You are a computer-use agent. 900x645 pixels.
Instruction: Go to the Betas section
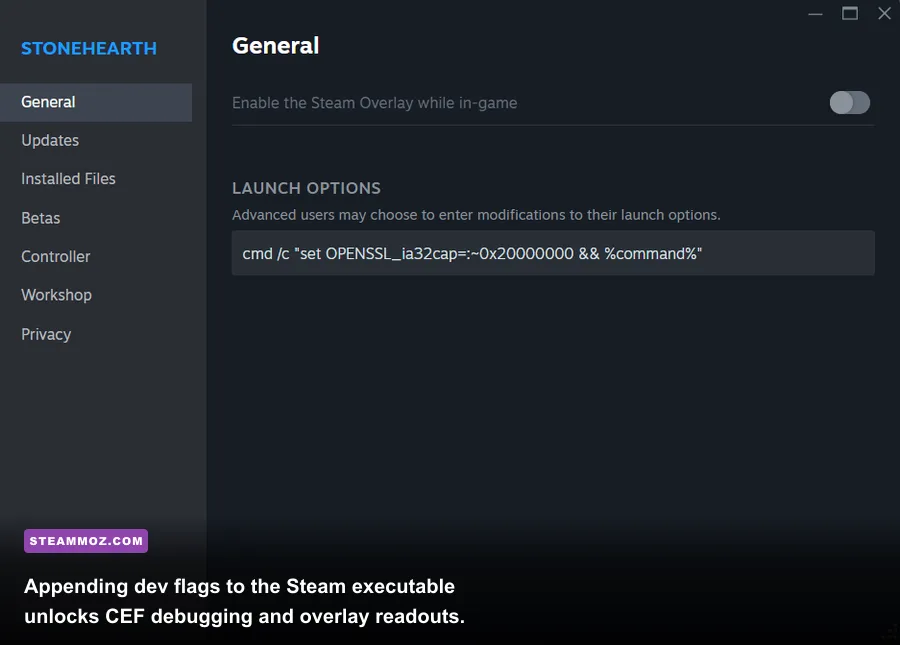click(x=41, y=218)
